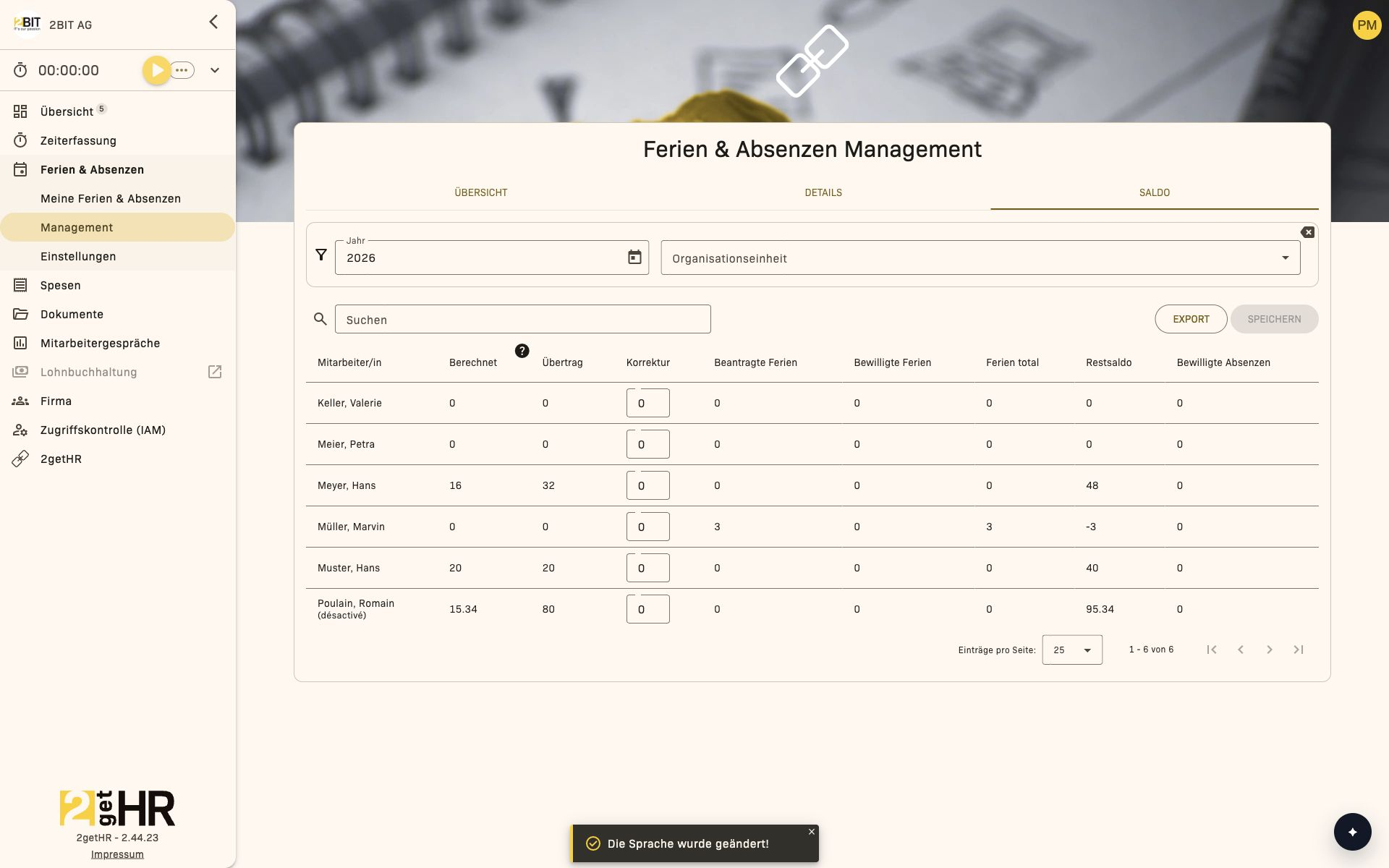Open the Lohnbuchhaltung external link icon
The image size is (1389, 868).
coord(215,372)
